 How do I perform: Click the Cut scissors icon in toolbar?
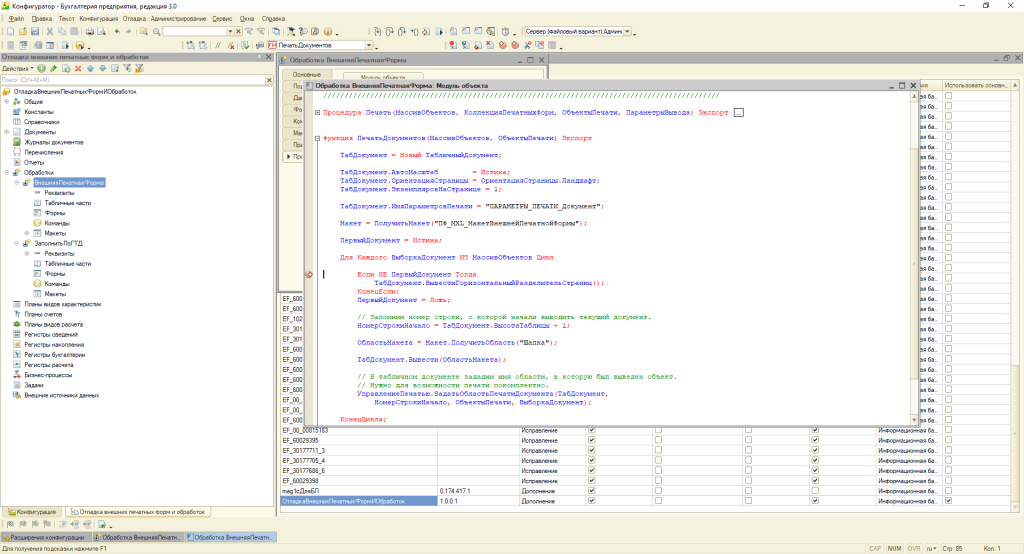(48, 32)
